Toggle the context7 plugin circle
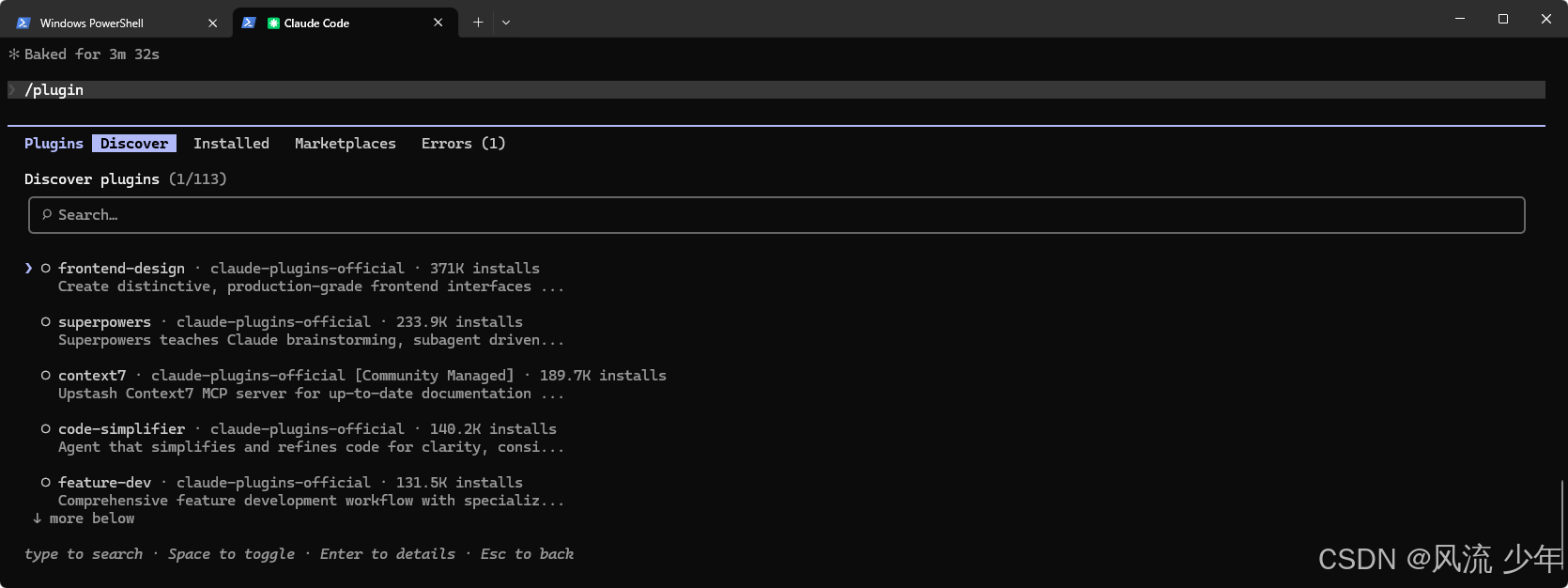Image resolution: width=1568 pixels, height=588 pixels. pos(45,376)
